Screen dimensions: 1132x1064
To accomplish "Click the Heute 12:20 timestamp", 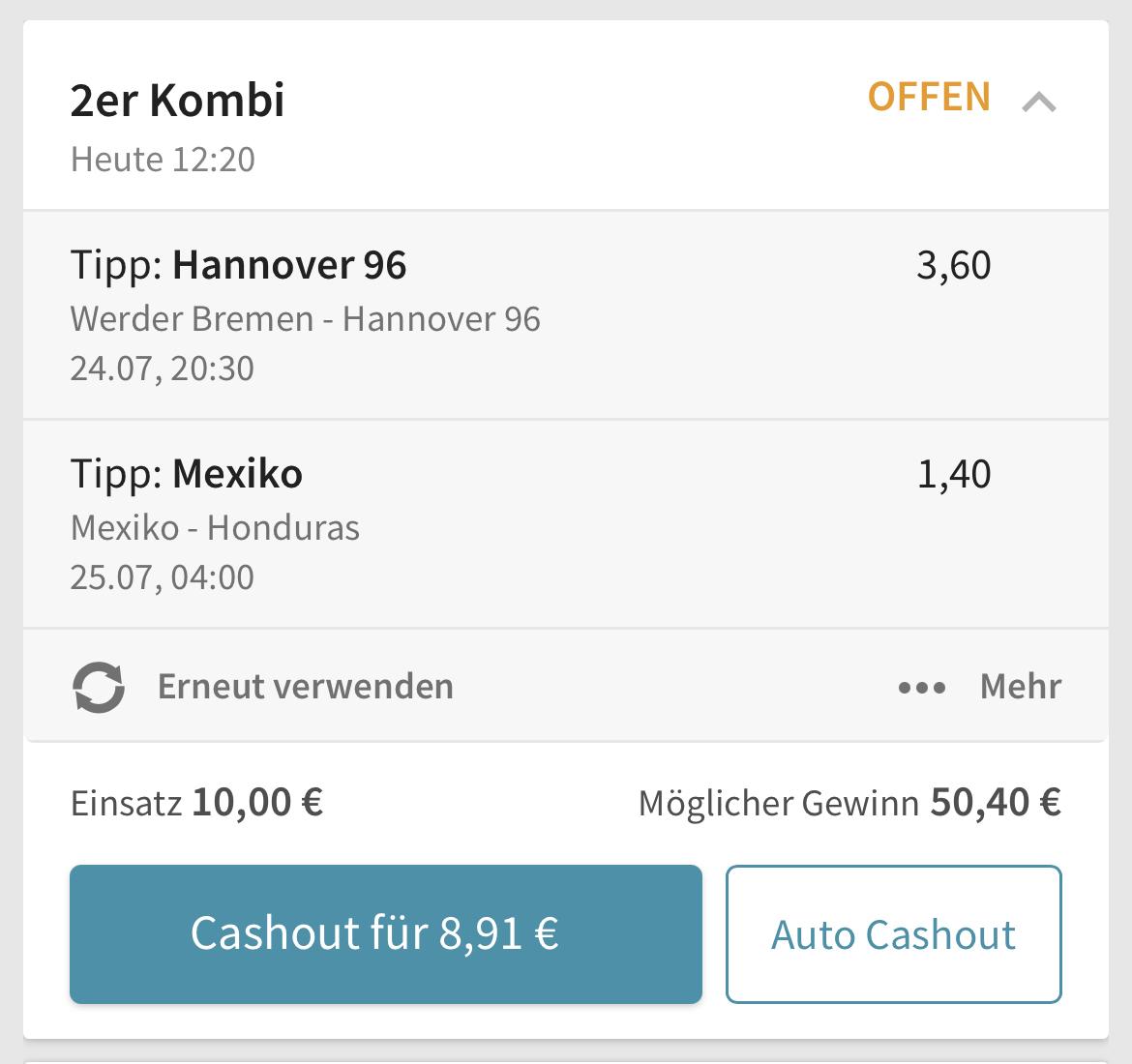I will (163, 160).
